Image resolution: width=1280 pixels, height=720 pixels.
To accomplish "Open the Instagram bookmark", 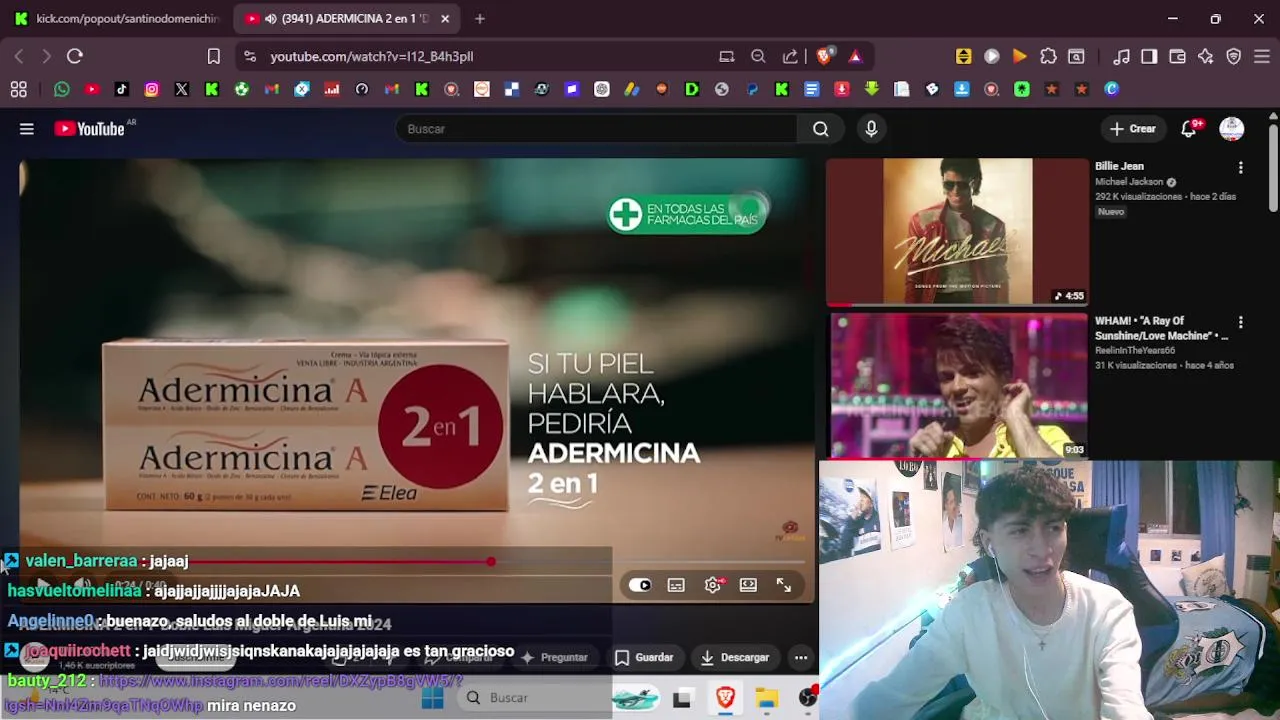I will (152, 89).
